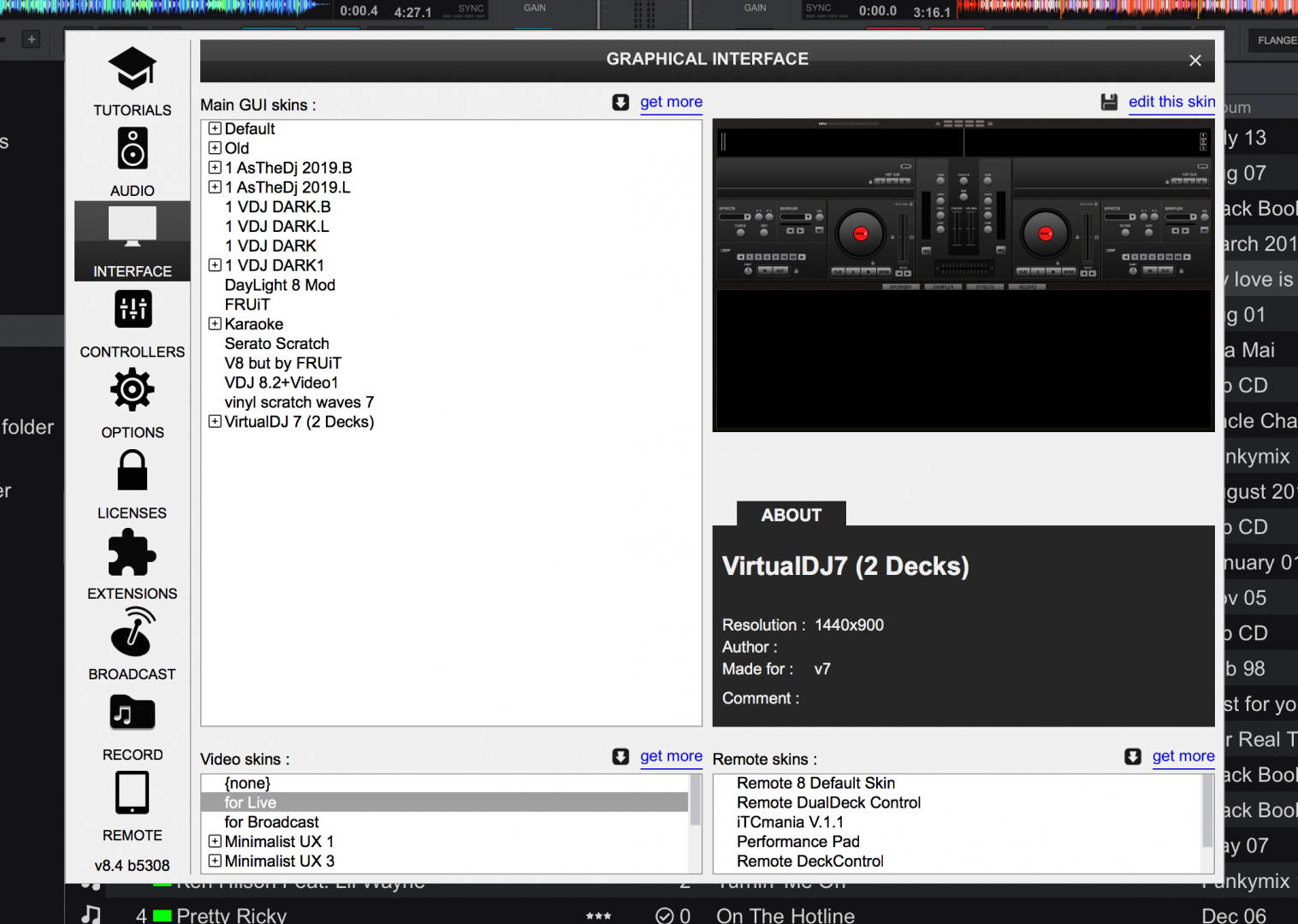
Task: Select Remote DualDeck Control skin
Action: [x=828, y=803]
